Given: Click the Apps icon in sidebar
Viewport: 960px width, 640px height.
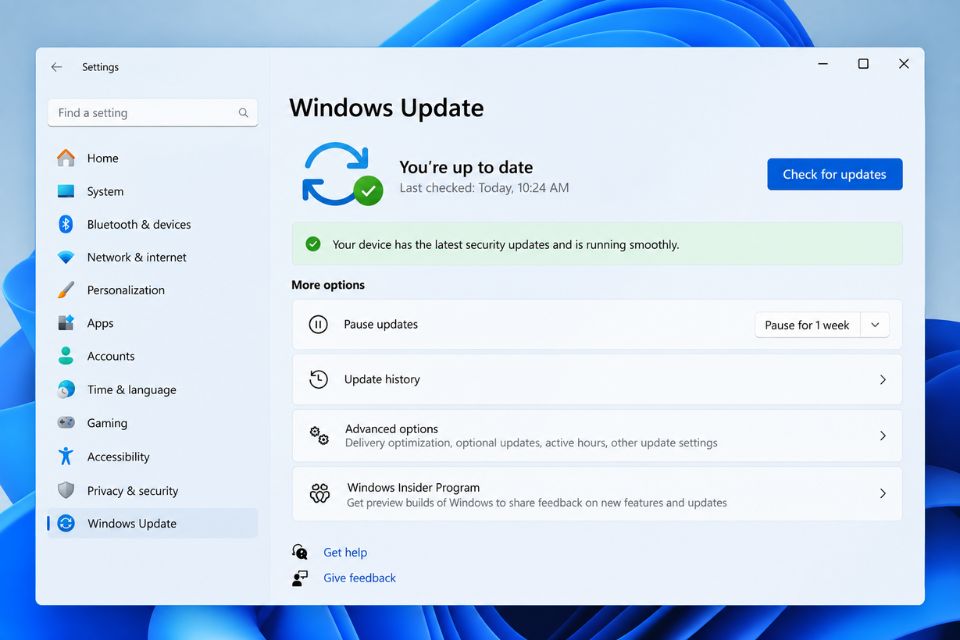Looking at the screenshot, I should [x=66, y=323].
